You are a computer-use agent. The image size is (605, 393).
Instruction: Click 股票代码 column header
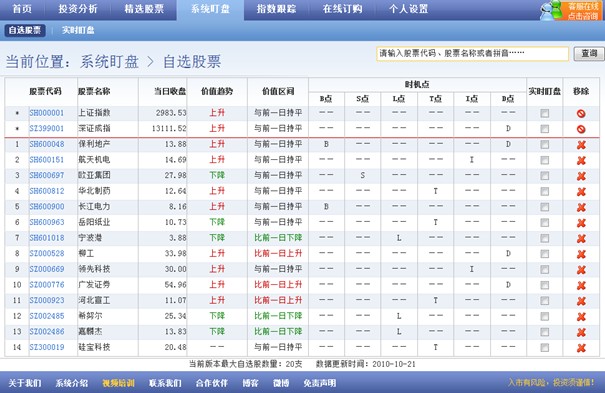click(x=45, y=91)
